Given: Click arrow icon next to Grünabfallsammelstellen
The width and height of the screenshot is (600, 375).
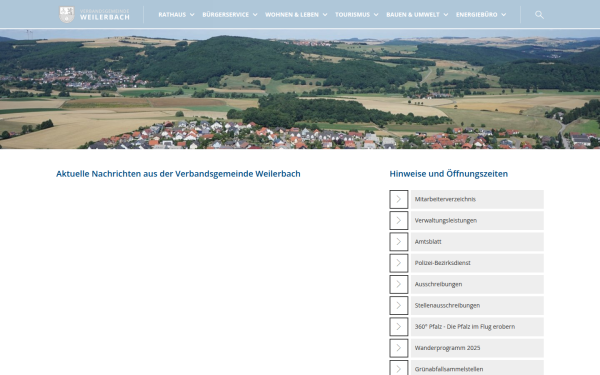Looking at the screenshot, I should (x=399, y=368).
